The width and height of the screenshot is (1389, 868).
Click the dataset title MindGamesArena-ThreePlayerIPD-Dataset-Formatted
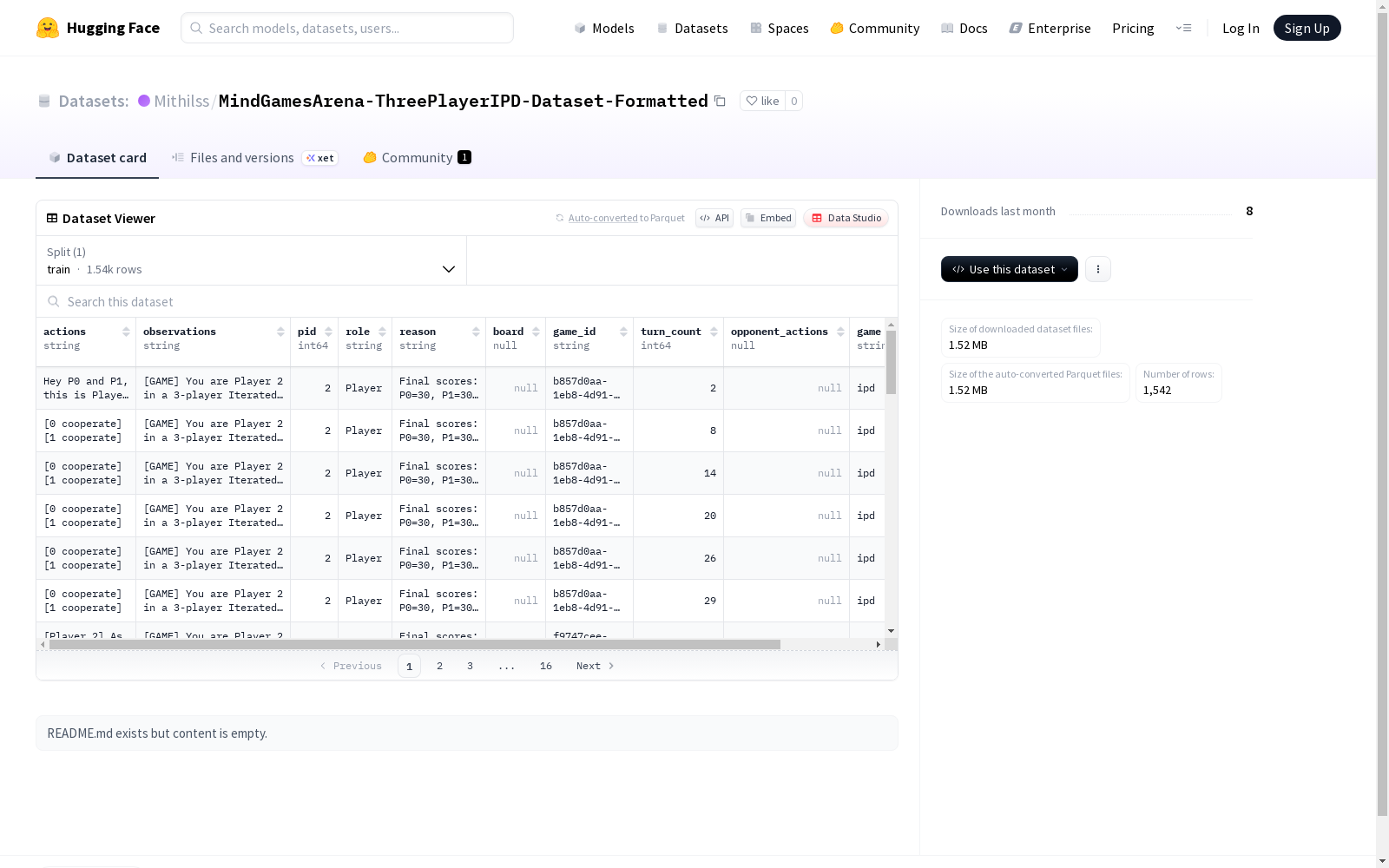point(464,101)
